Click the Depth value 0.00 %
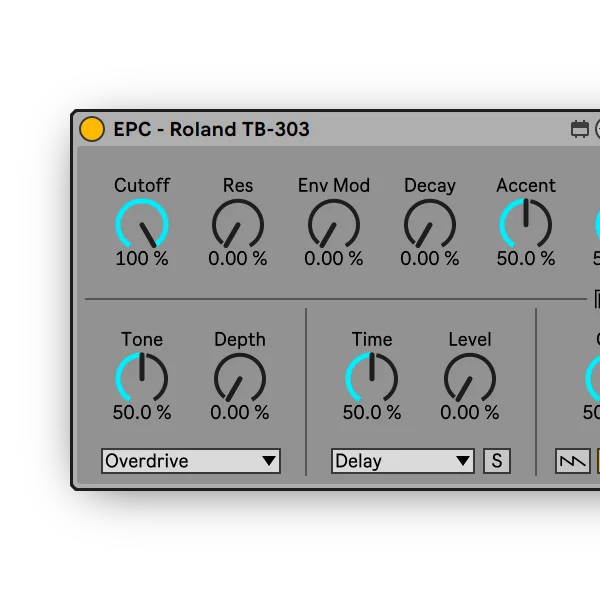This screenshot has height=600, width=600. point(240,412)
